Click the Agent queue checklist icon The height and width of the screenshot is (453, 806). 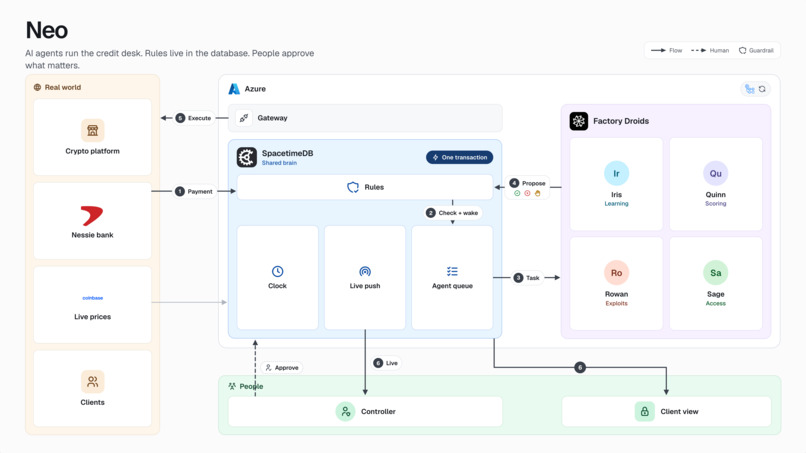452,271
